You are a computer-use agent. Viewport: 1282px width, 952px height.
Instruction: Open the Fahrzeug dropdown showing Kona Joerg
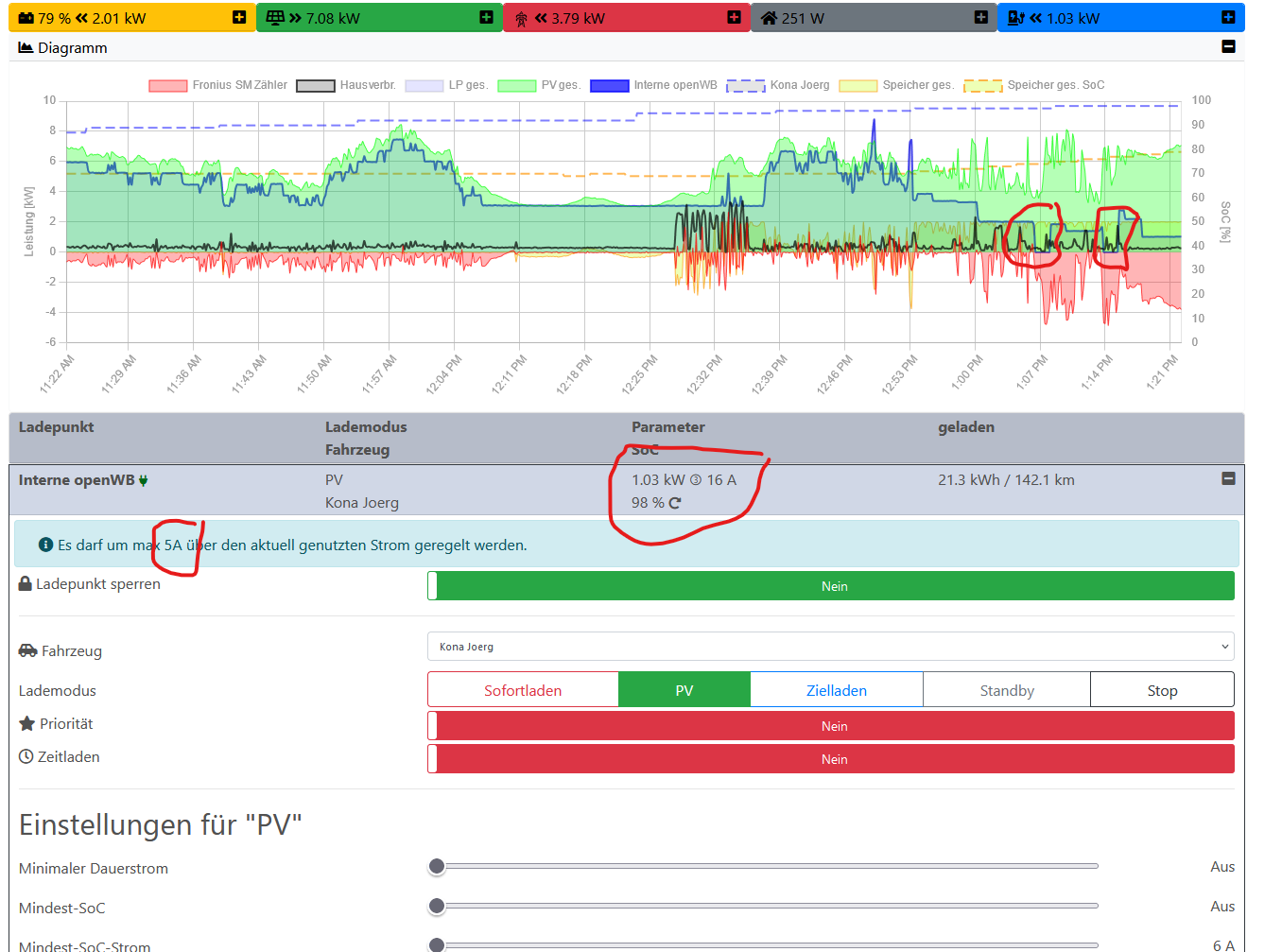[x=830, y=647]
